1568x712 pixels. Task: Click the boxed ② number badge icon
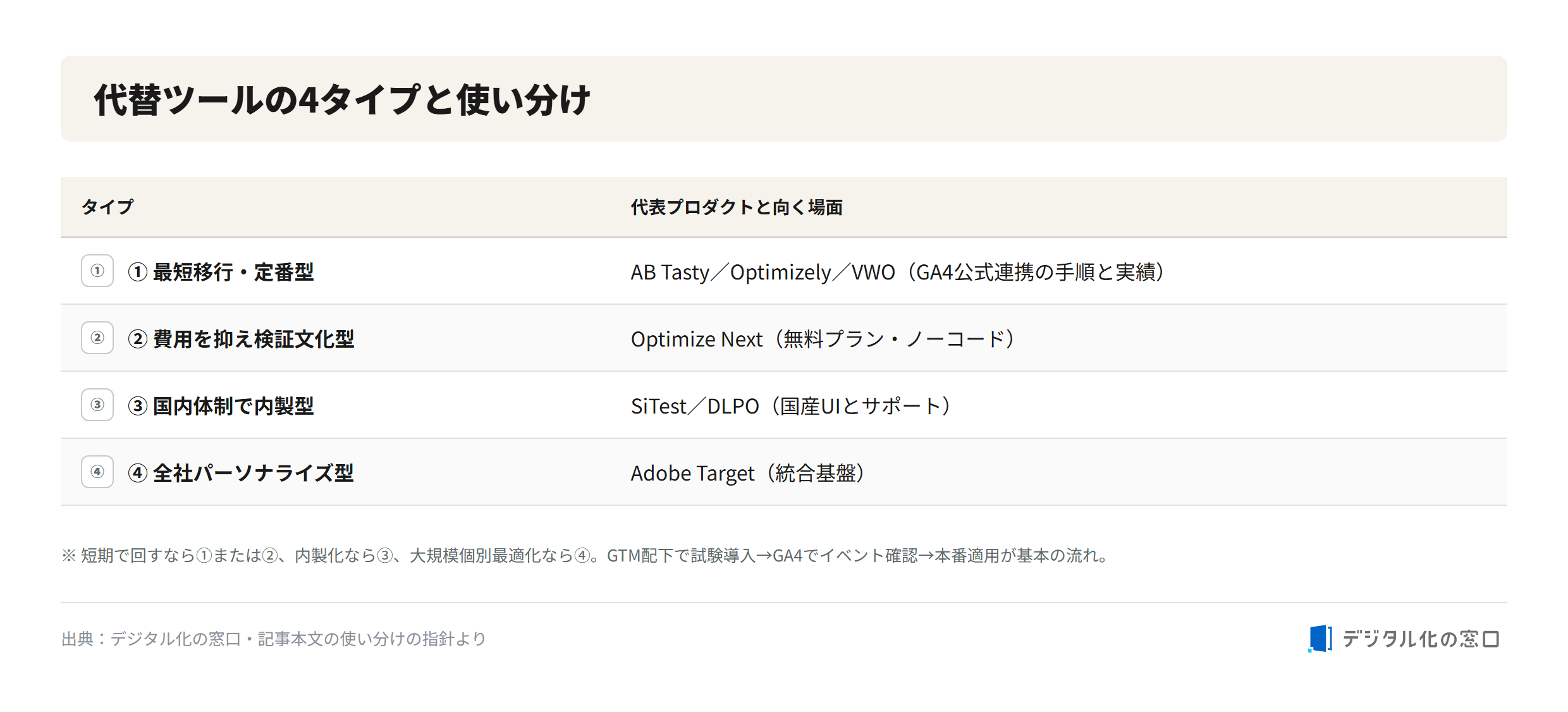click(97, 338)
